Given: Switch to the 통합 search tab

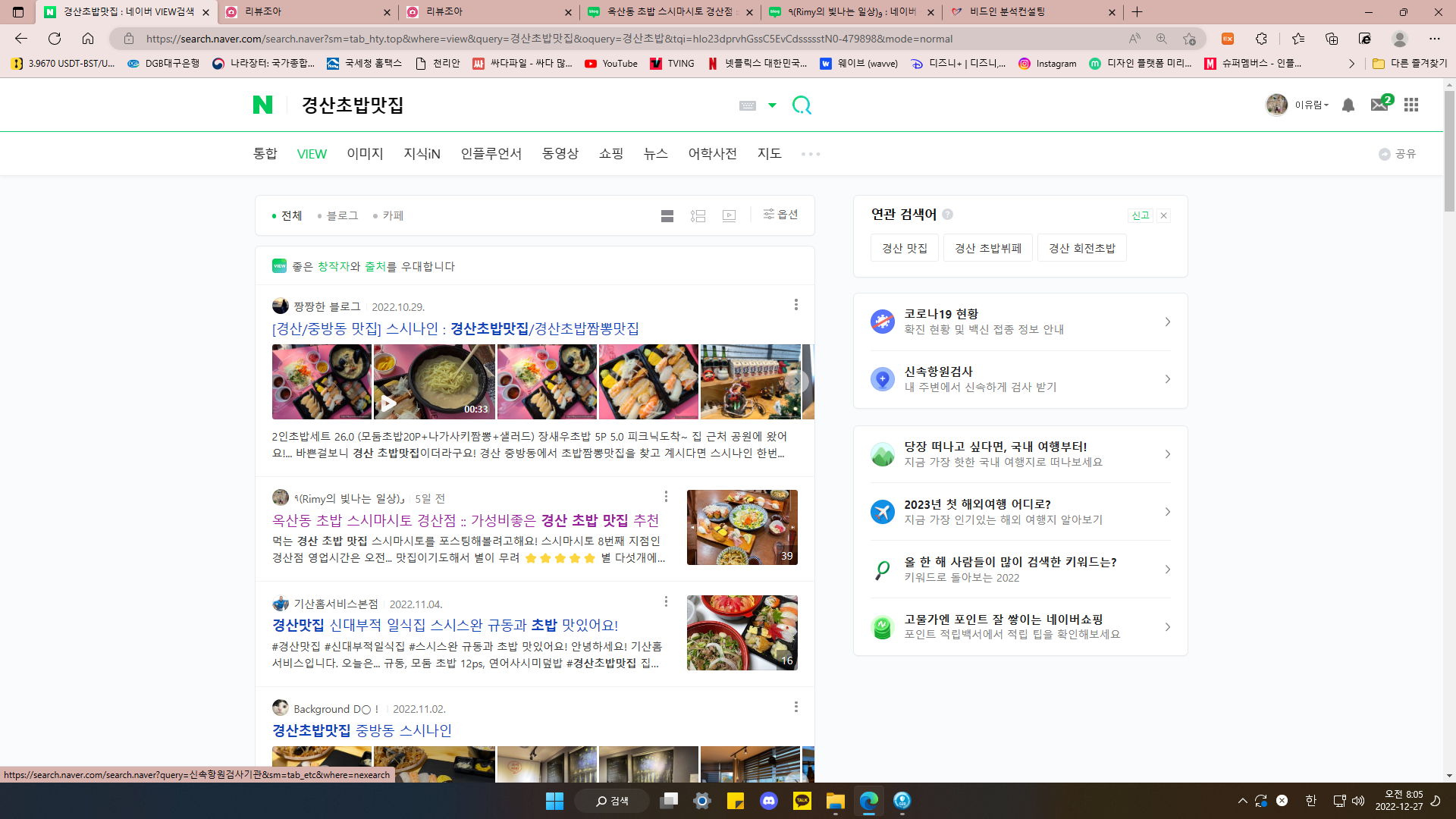Looking at the screenshot, I should 265,154.
